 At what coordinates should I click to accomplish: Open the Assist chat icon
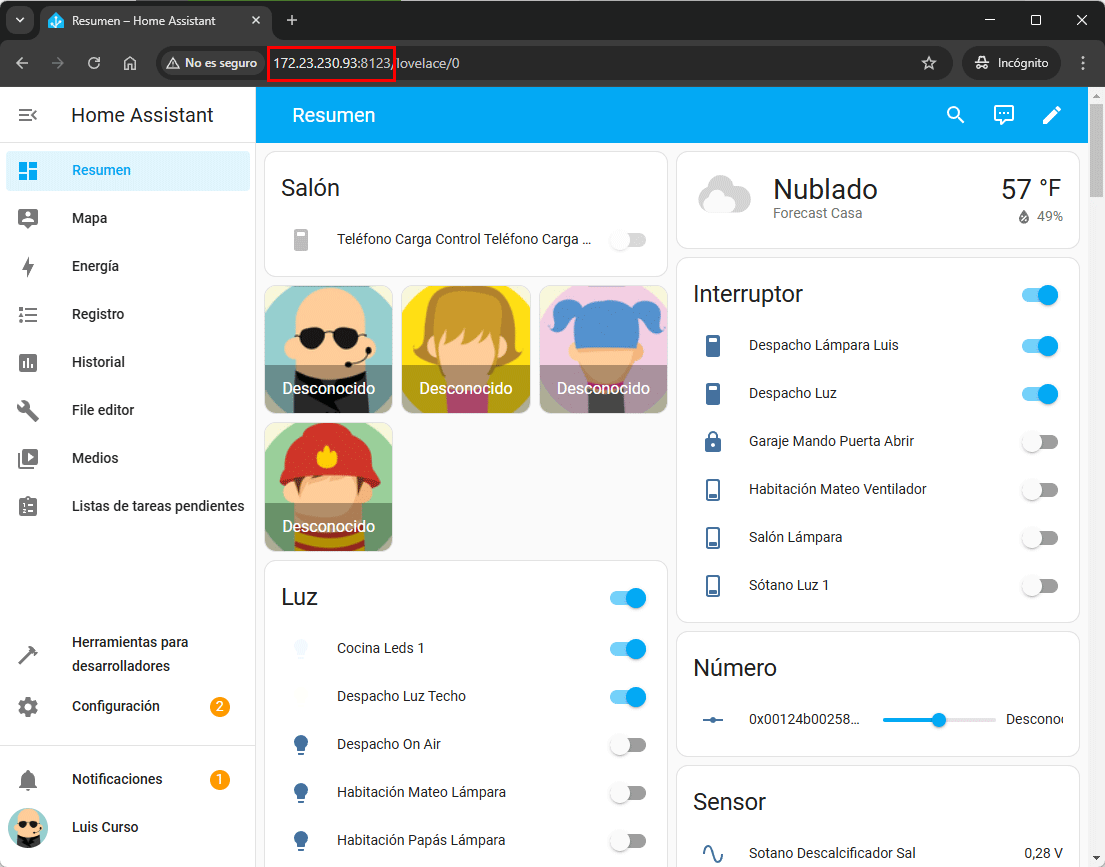point(1003,115)
